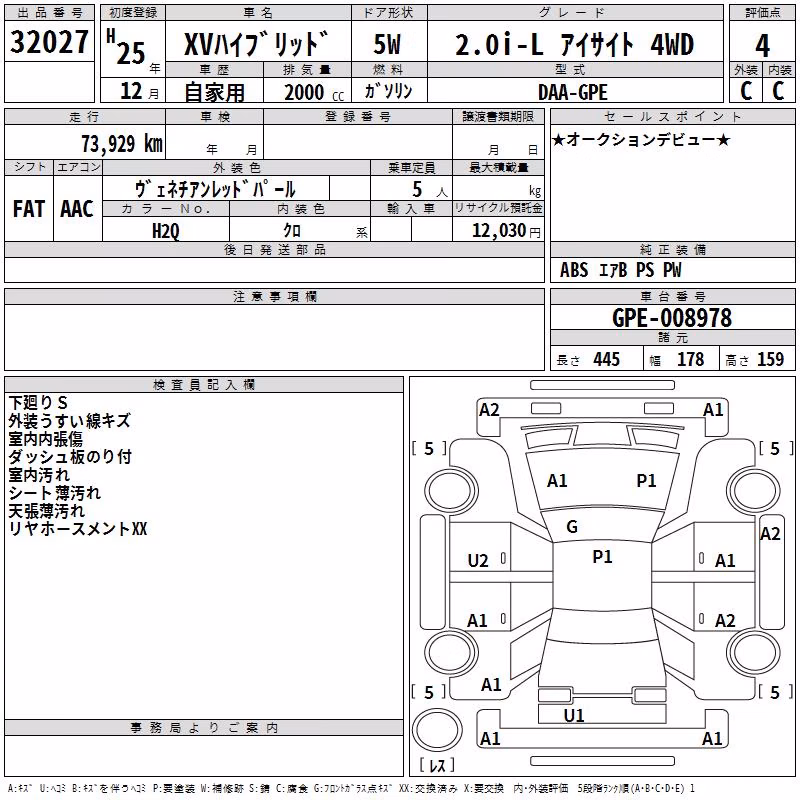This screenshot has width=800, height=800.
Task: Click the 検査員記入欄 section header
Action: (x=204, y=385)
